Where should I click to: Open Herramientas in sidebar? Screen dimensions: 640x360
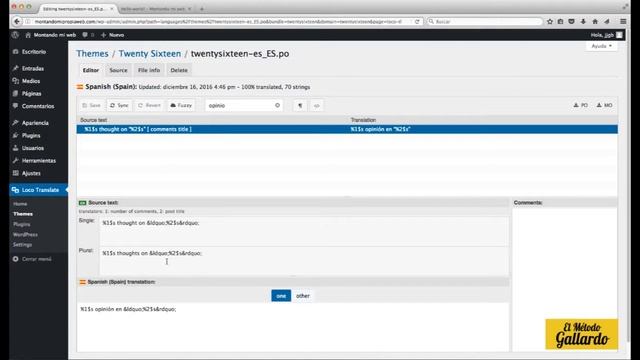[39, 161]
